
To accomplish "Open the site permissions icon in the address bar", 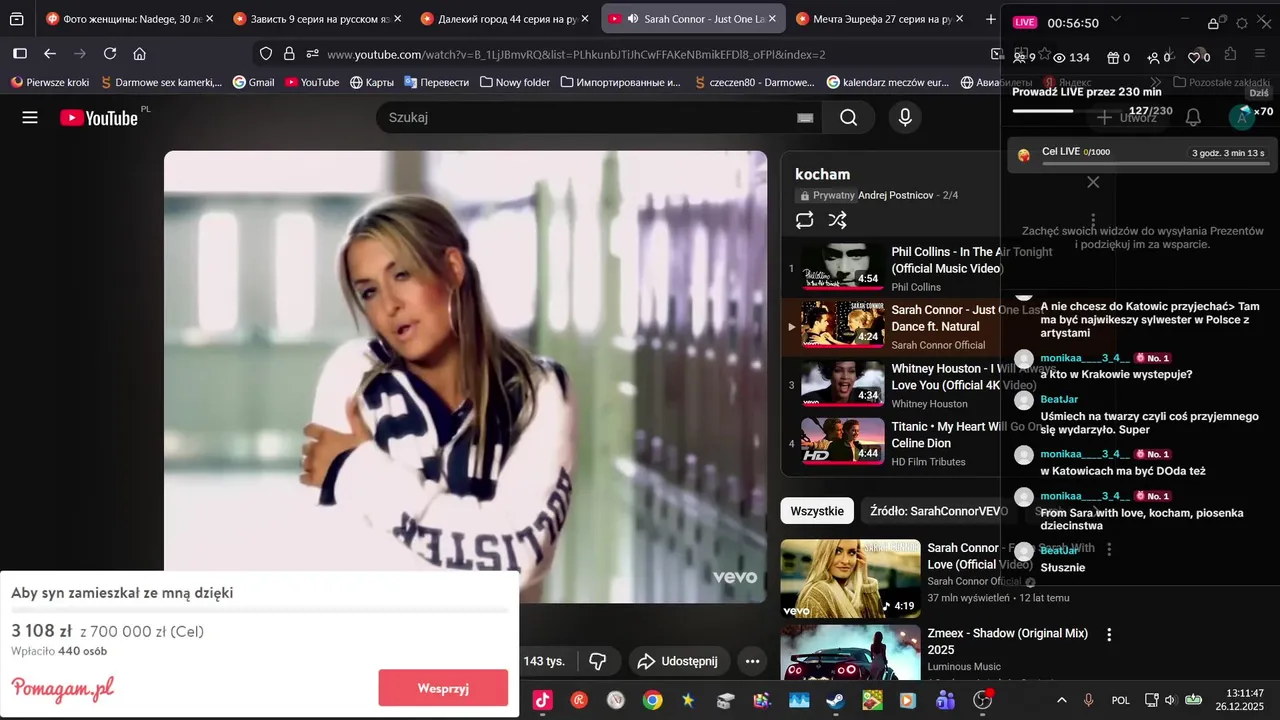I will coord(313,54).
